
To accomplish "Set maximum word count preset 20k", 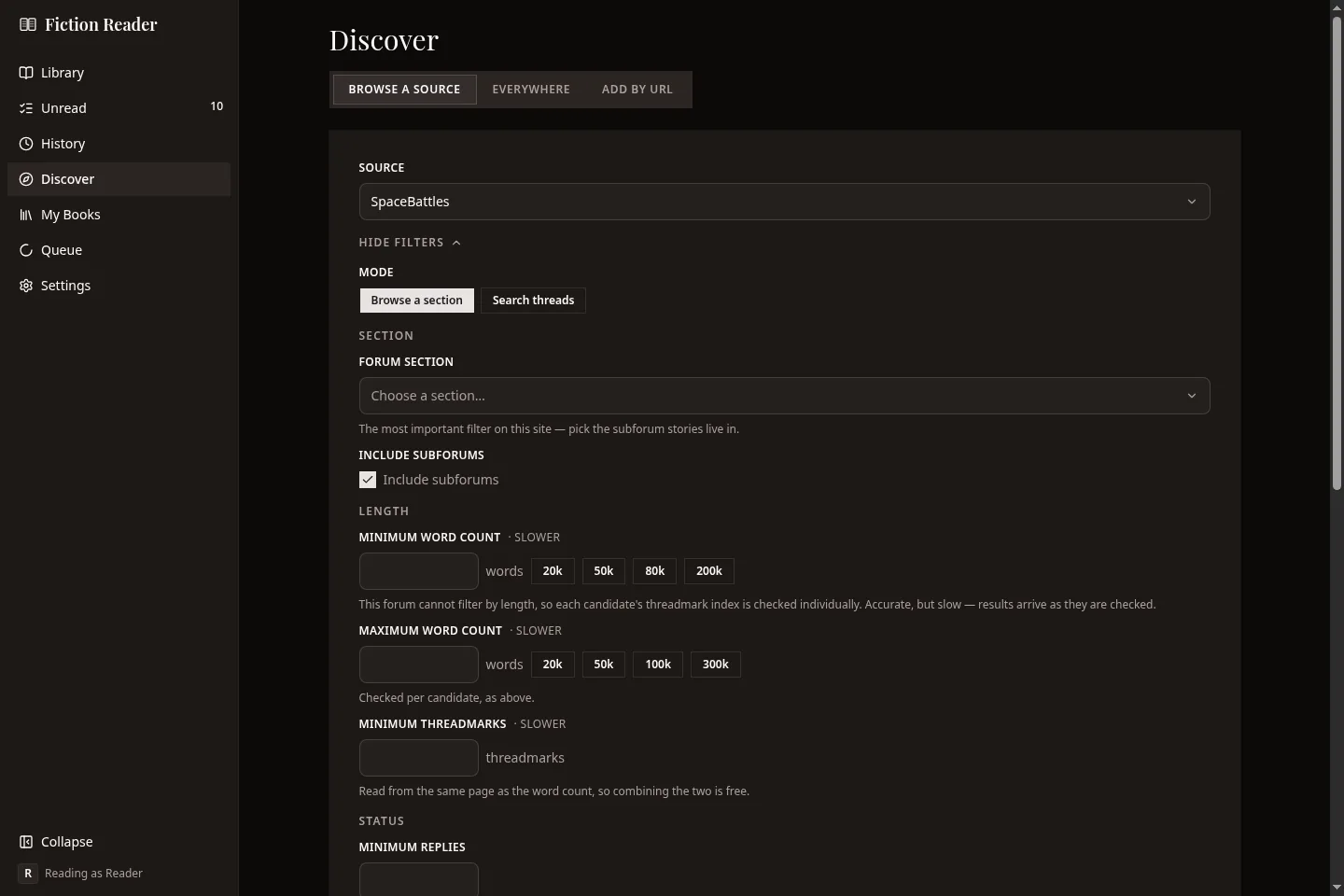I will 553,665.
